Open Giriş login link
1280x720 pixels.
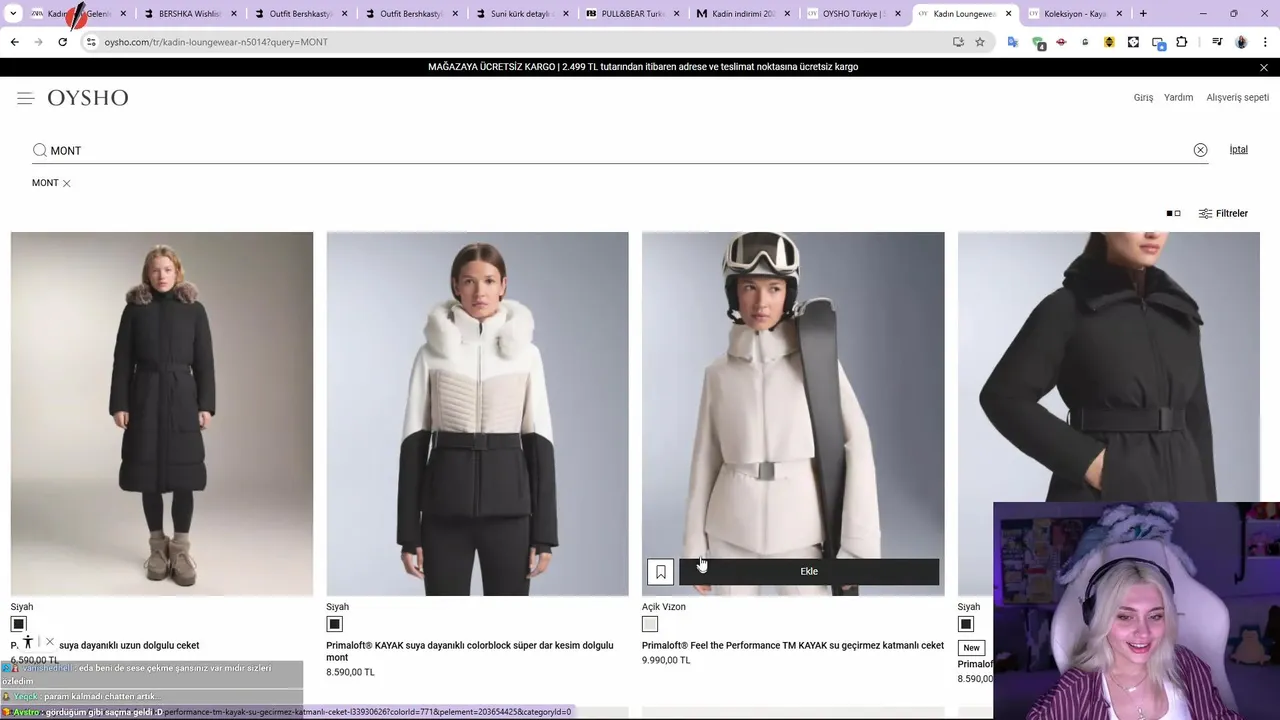click(x=1143, y=98)
